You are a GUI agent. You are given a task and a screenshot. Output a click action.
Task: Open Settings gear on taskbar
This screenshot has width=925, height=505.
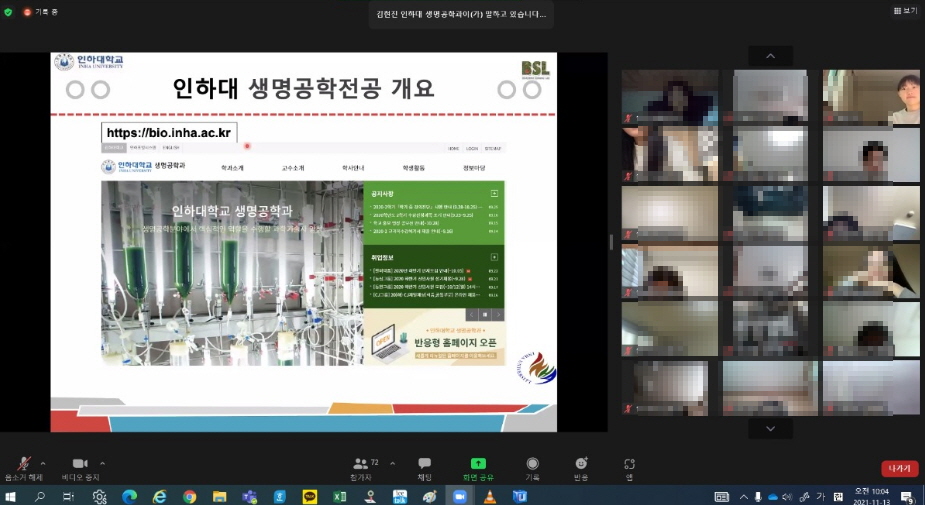tap(99, 497)
